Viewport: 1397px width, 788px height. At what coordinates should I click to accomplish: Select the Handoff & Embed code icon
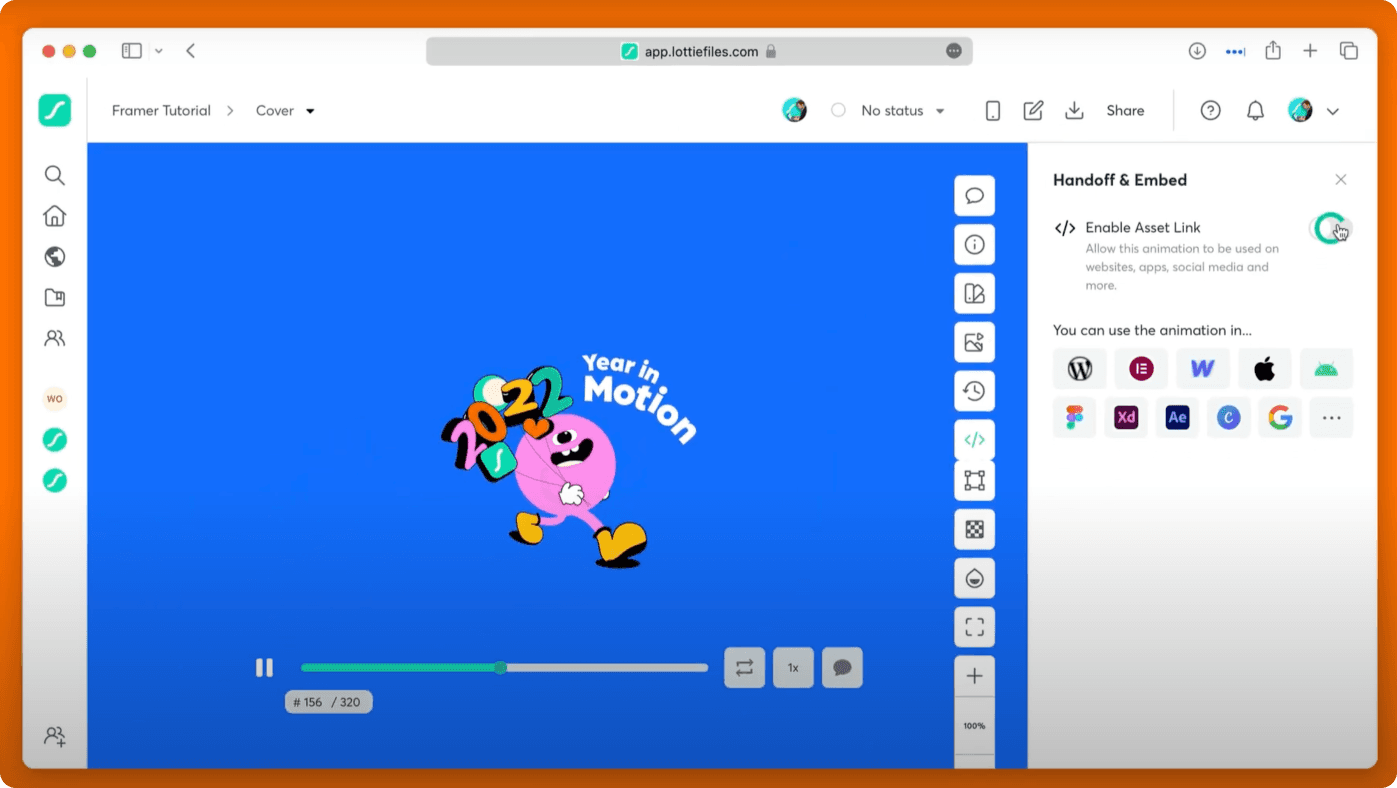pos(974,440)
